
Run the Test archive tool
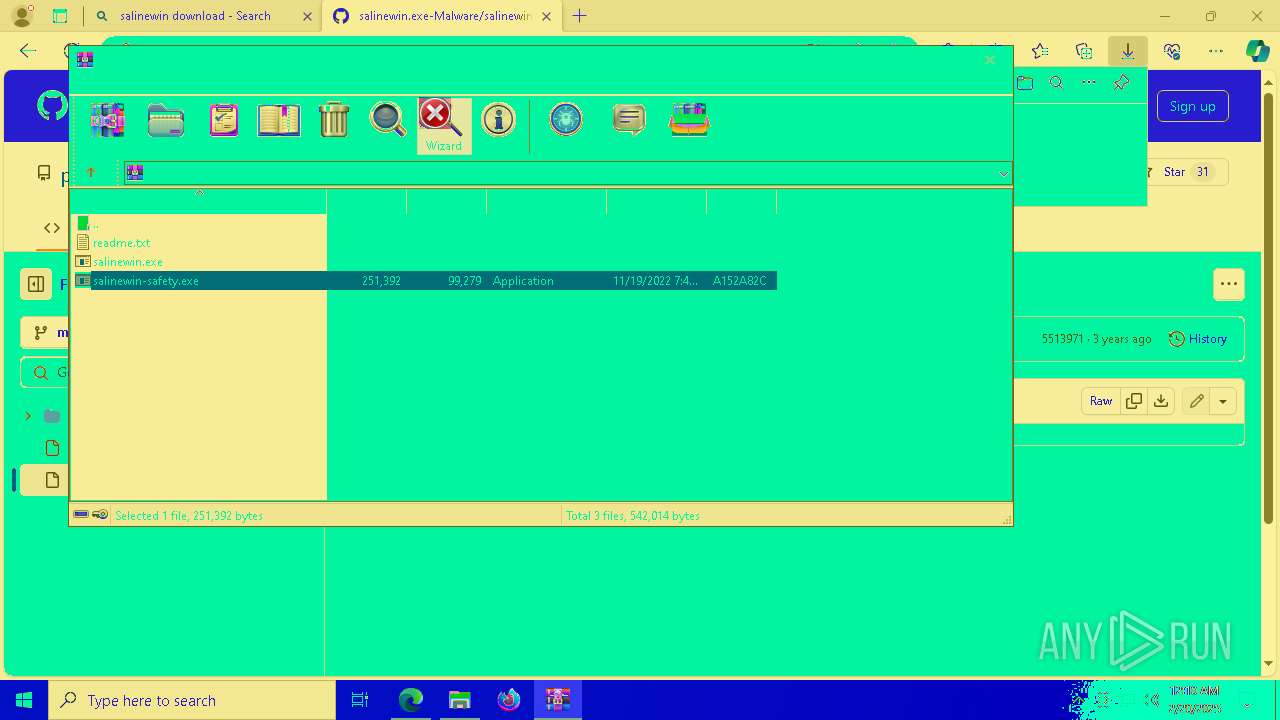pyautogui.click(x=224, y=120)
